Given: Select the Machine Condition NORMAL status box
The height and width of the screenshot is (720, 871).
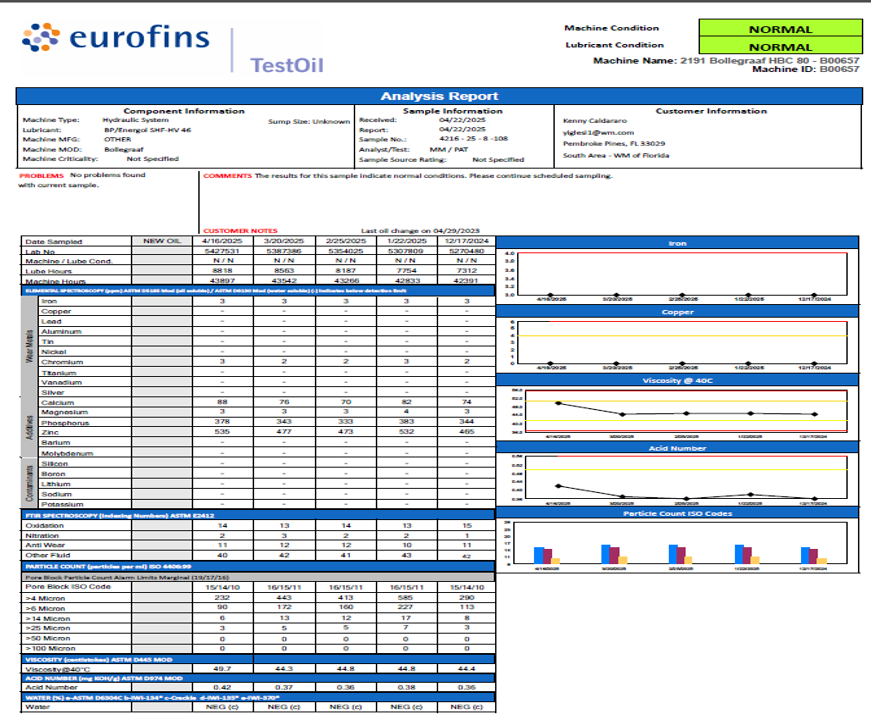Looking at the screenshot, I should (x=780, y=29).
